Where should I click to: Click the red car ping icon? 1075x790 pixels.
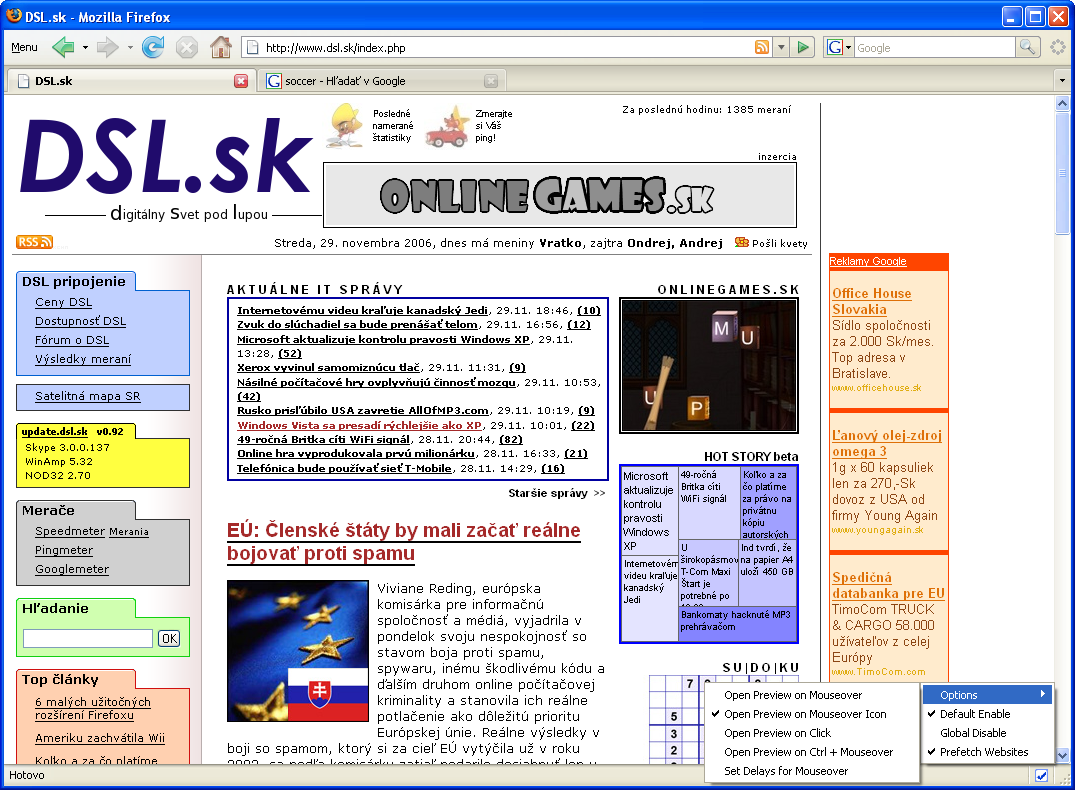(447, 127)
